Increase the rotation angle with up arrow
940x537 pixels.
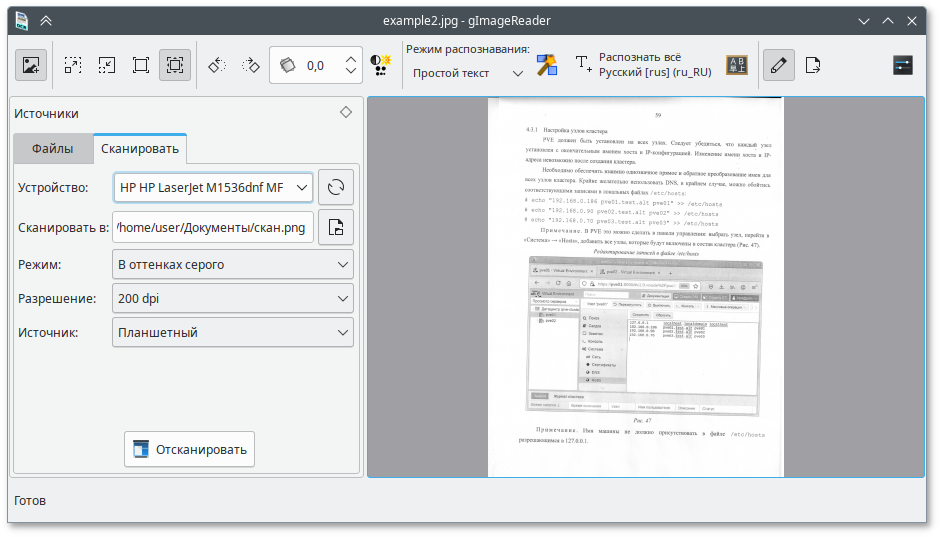point(351,59)
